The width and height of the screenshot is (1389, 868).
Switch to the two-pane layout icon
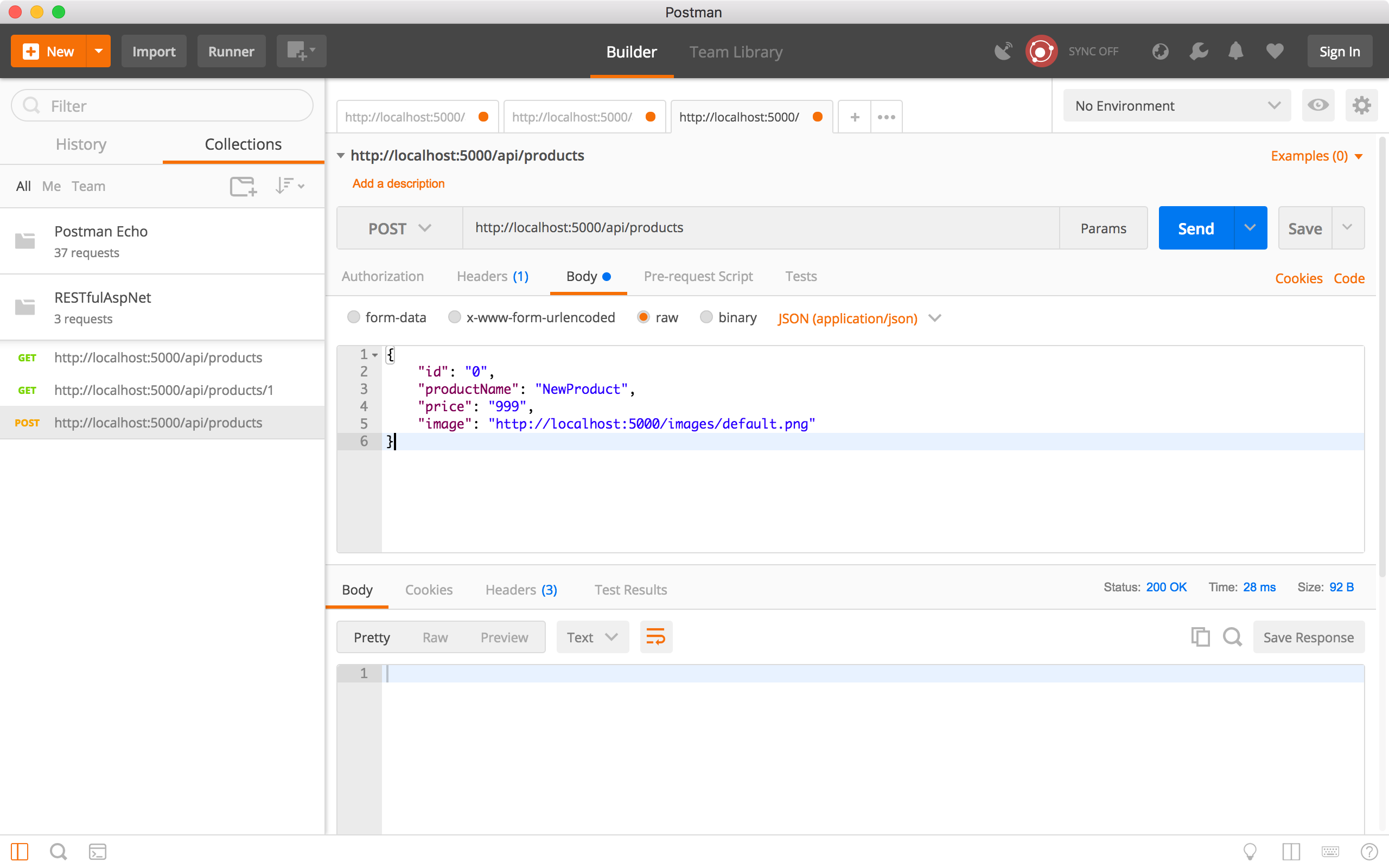[x=1291, y=851]
